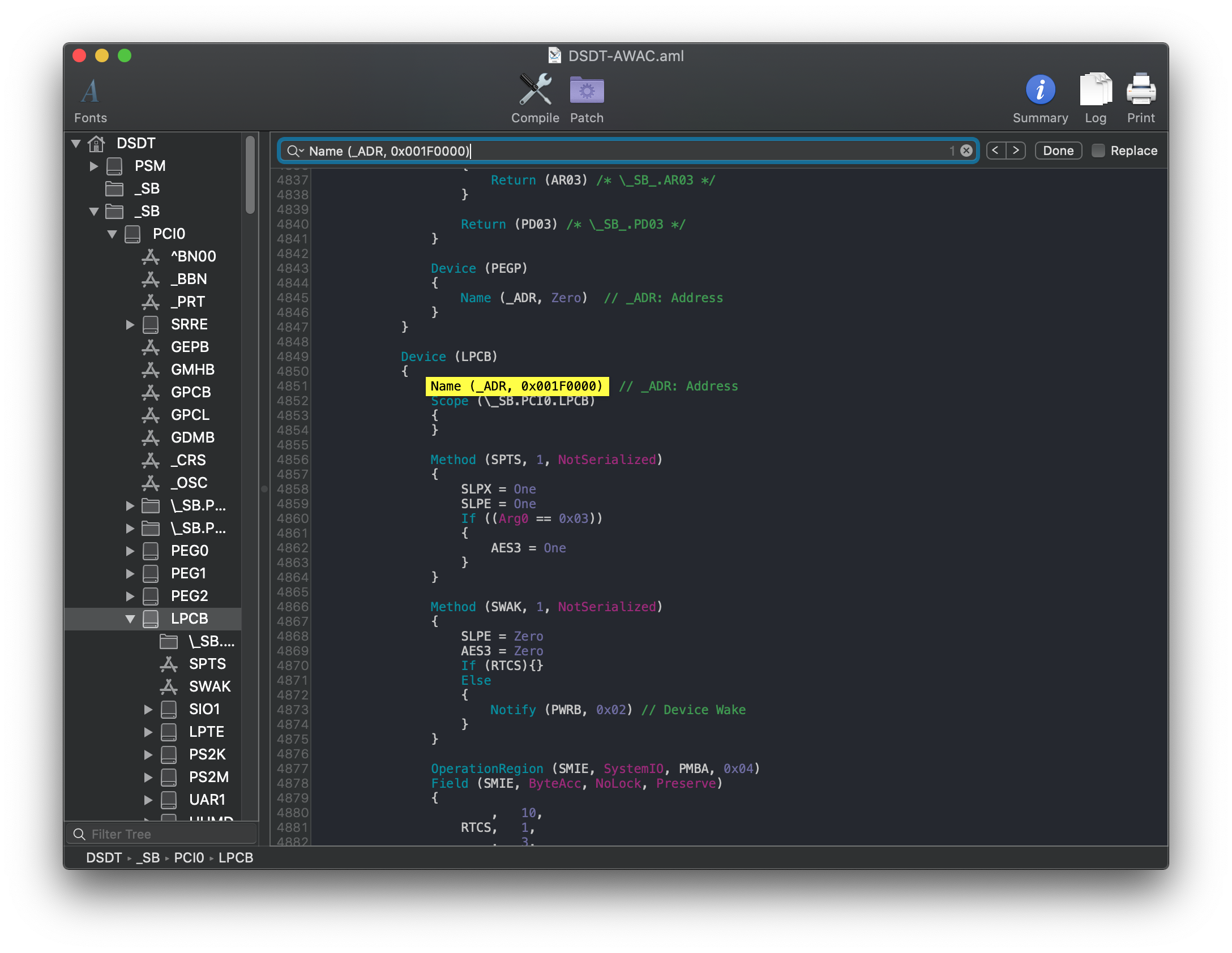The height and width of the screenshot is (953, 1232).
Task: Toggle the Replace option in the search bar
Action: 1098,150
